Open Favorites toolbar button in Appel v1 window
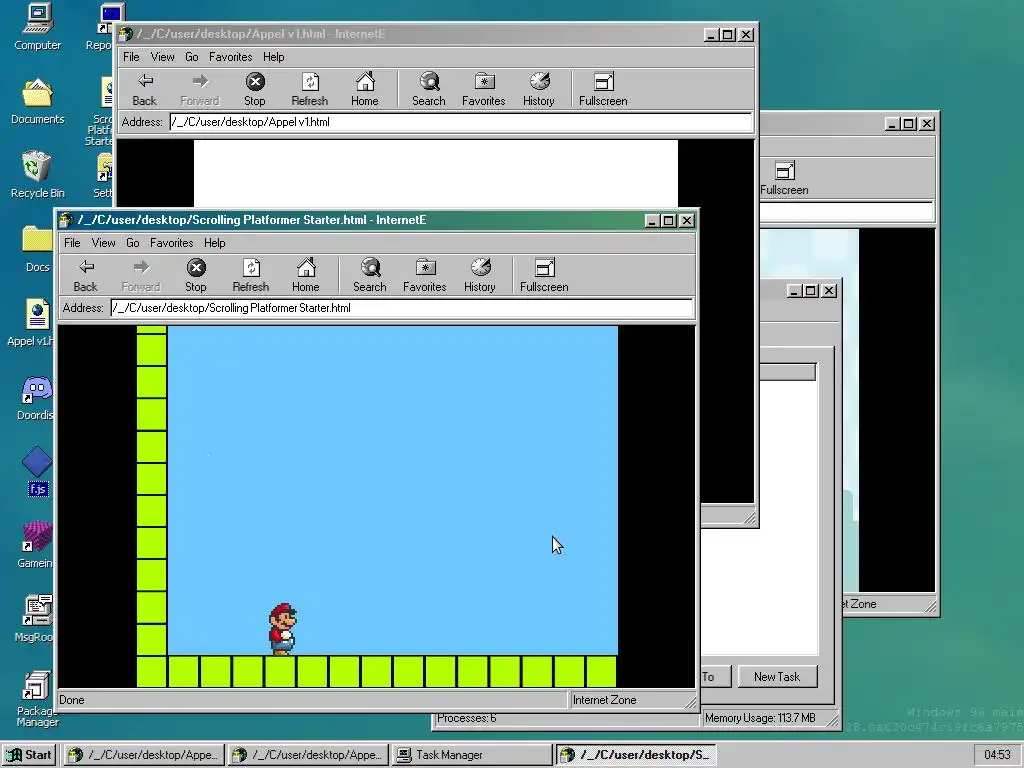1024x768 pixels. point(483,89)
